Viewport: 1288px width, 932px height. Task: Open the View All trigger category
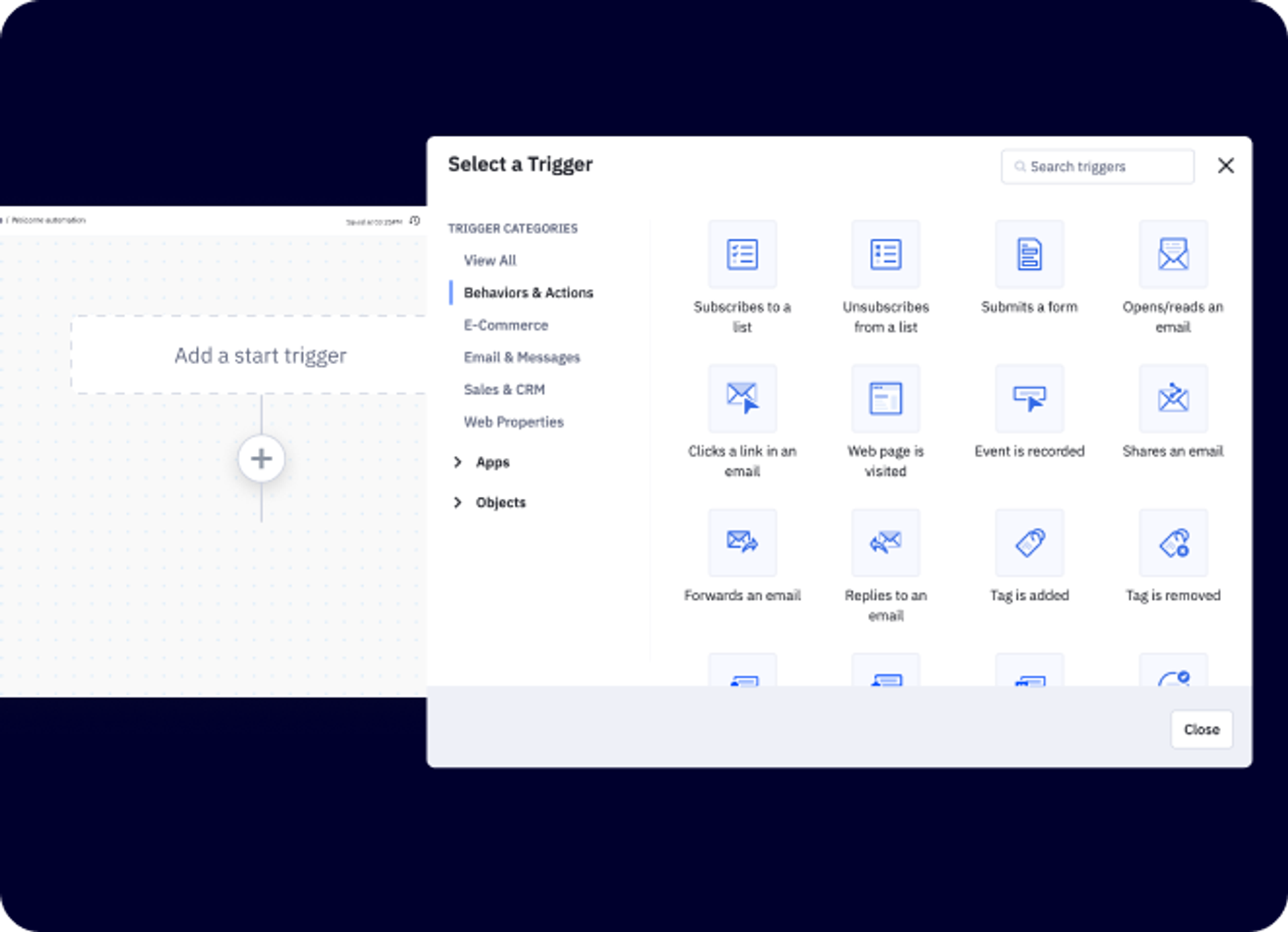click(x=490, y=260)
